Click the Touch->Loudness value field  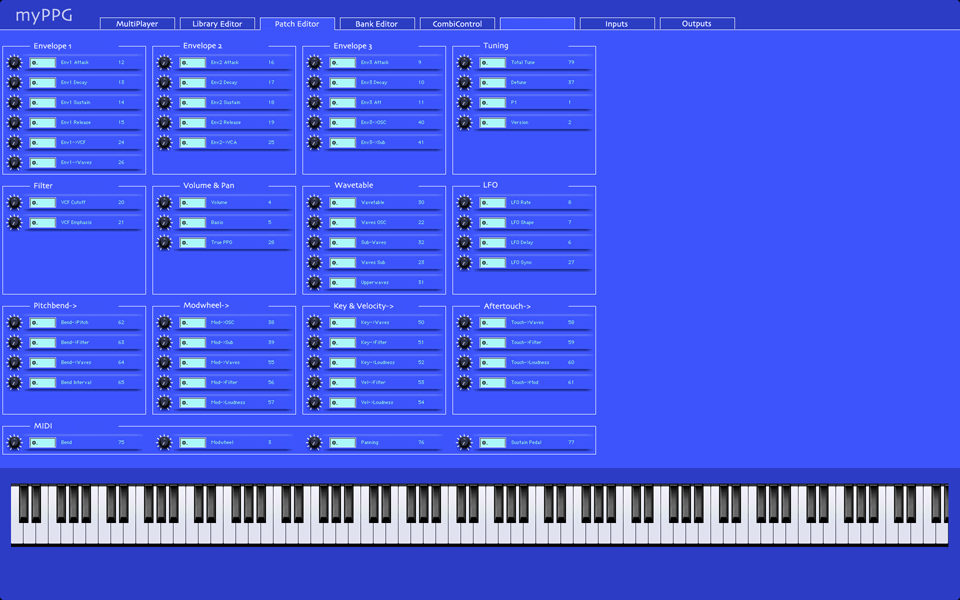point(493,363)
